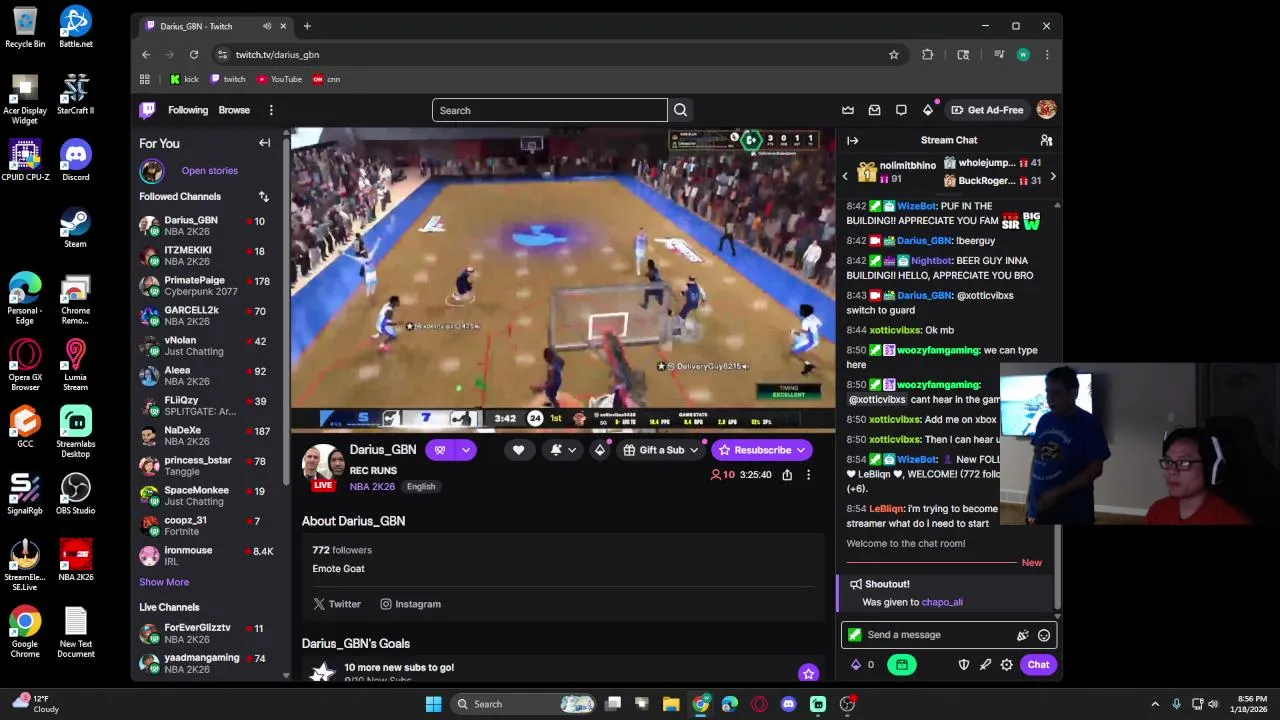Open the kick bookmark

tap(184, 79)
